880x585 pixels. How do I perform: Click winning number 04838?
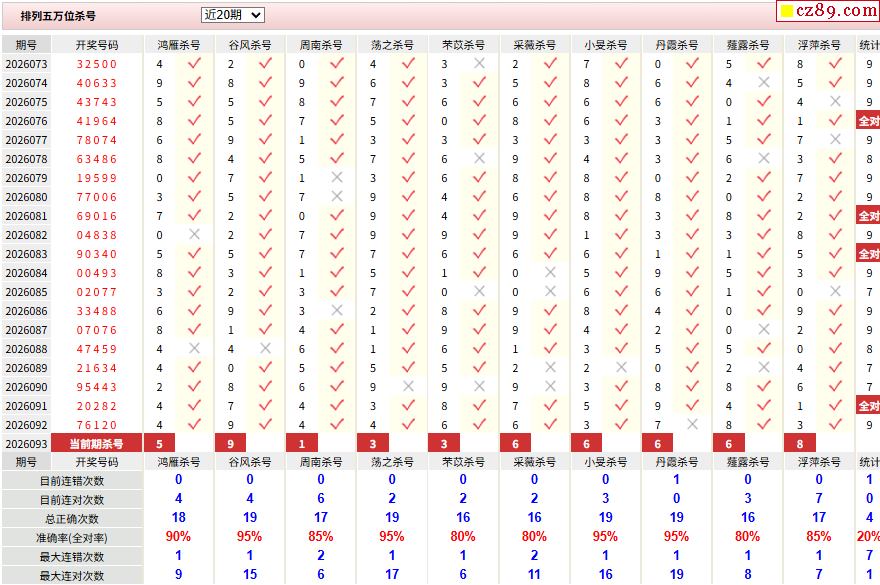(97, 235)
